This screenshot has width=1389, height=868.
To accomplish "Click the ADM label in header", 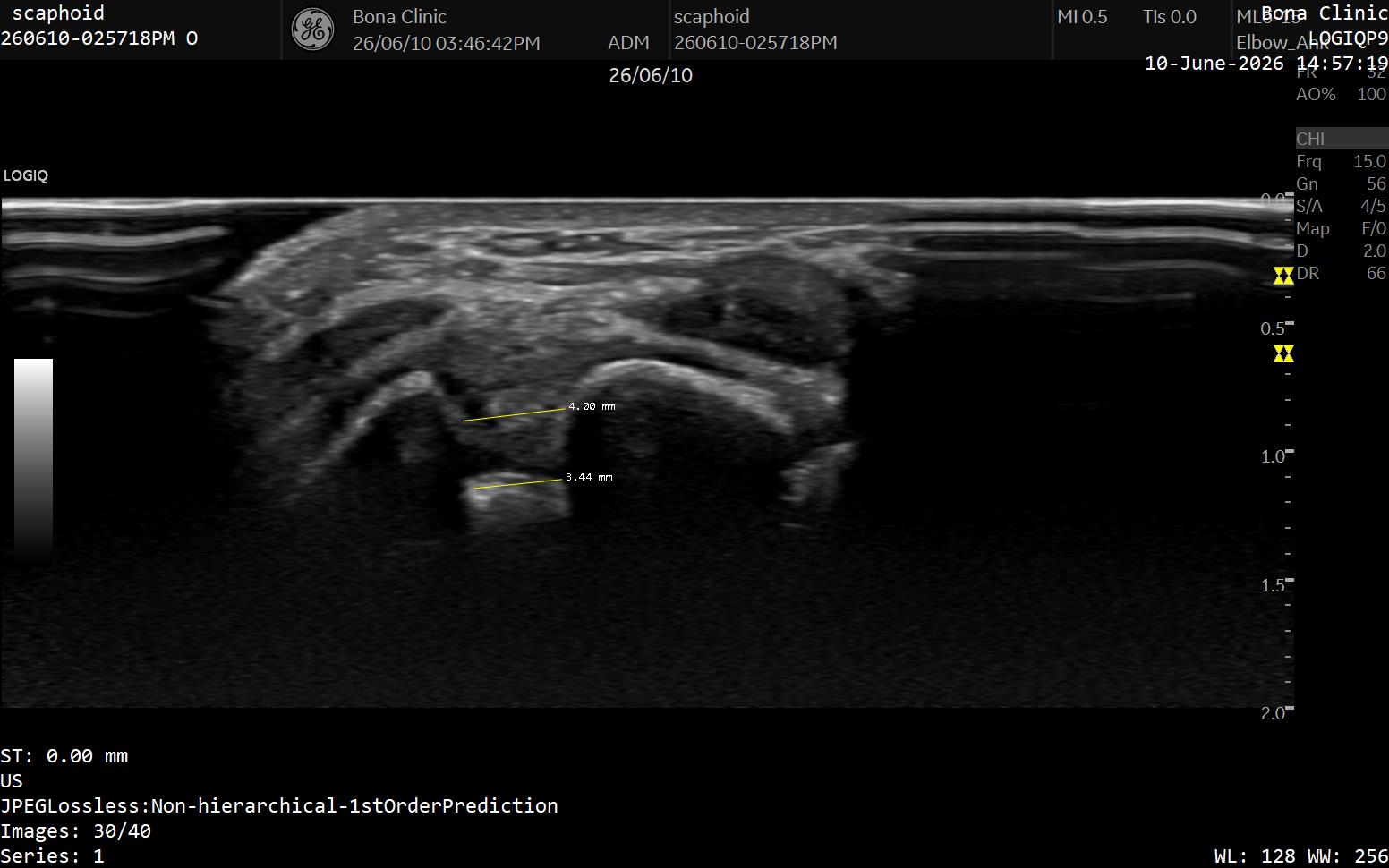I will click(628, 43).
